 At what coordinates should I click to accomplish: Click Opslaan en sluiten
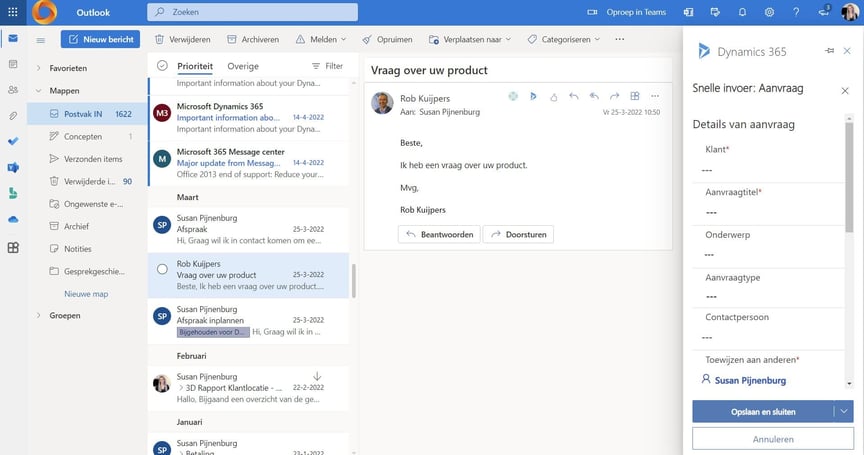(x=763, y=411)
